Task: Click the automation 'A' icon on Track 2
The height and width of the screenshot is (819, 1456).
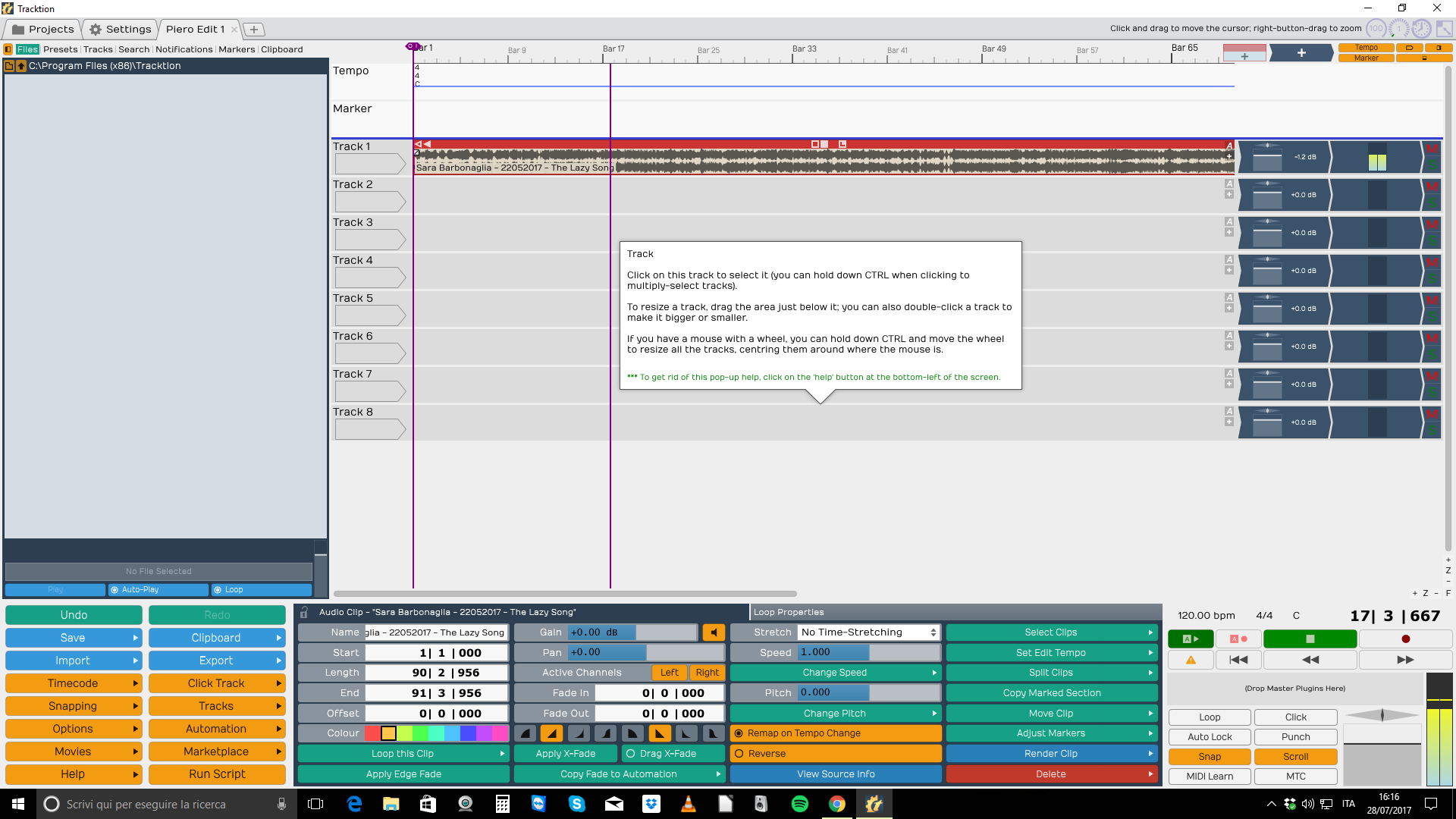Action: pyautogui.click(x=1229, y=184)
